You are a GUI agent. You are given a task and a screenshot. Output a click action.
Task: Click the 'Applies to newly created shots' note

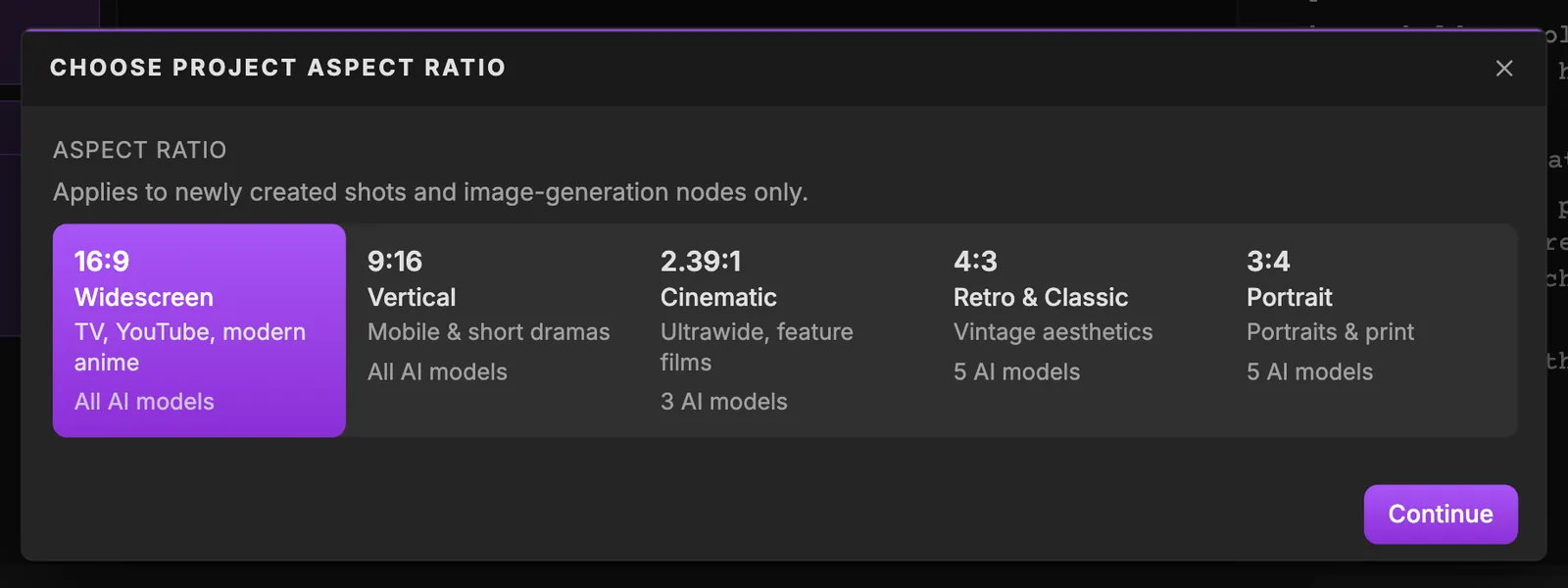click(430, 192)
